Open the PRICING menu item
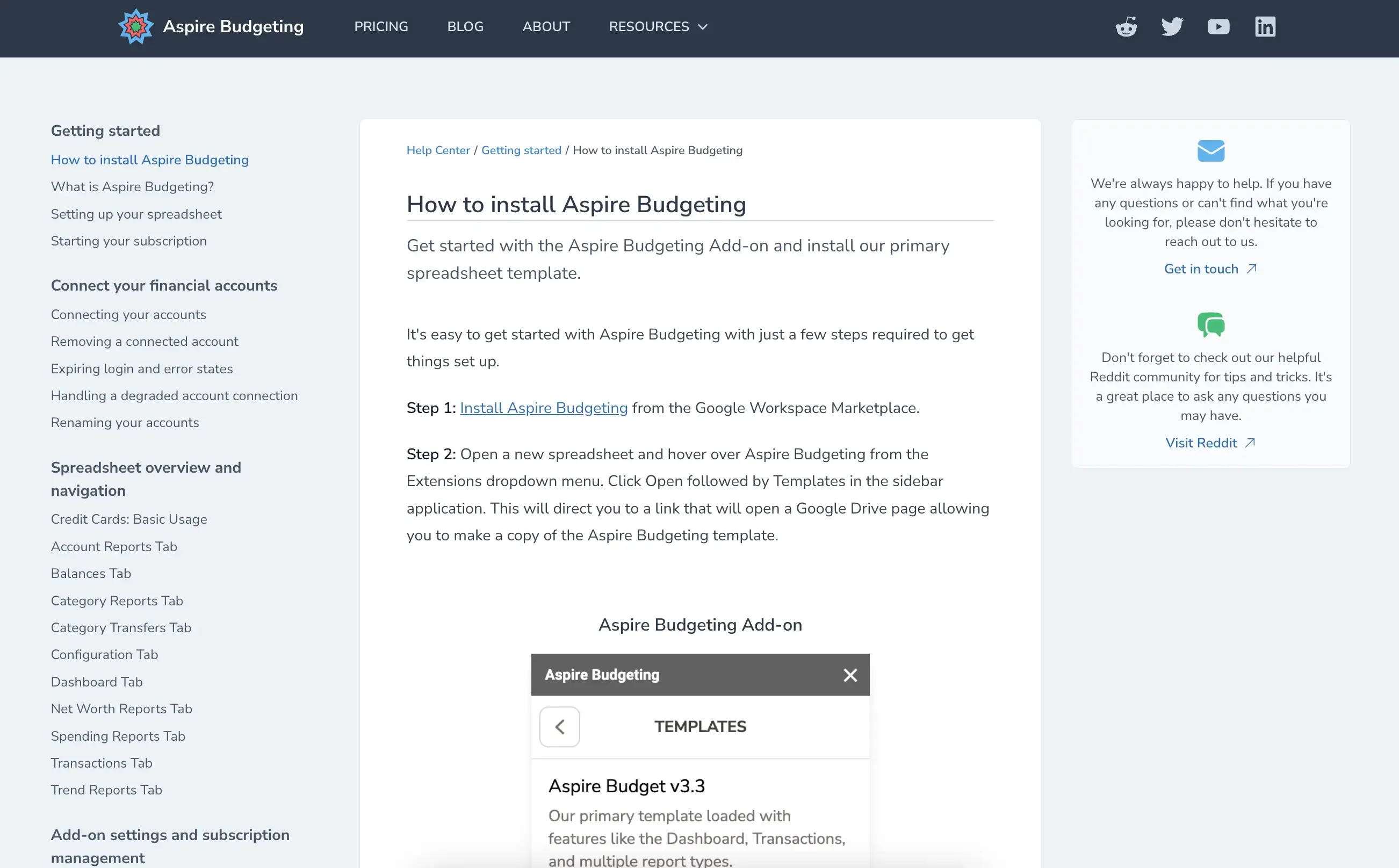The height and width of the screenshot is (868, 1399). 381,26
